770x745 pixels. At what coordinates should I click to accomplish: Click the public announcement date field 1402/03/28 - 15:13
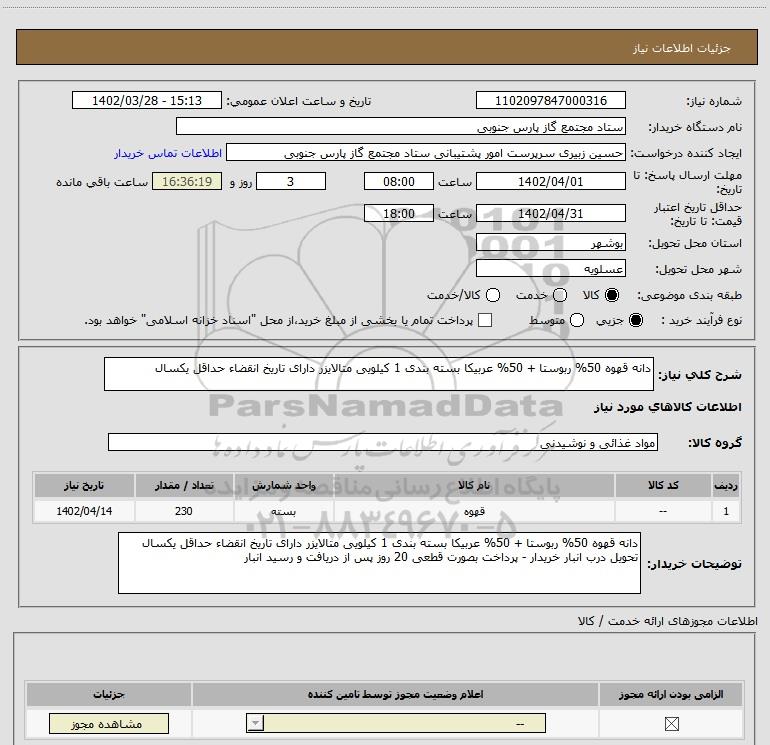point(147,101)
